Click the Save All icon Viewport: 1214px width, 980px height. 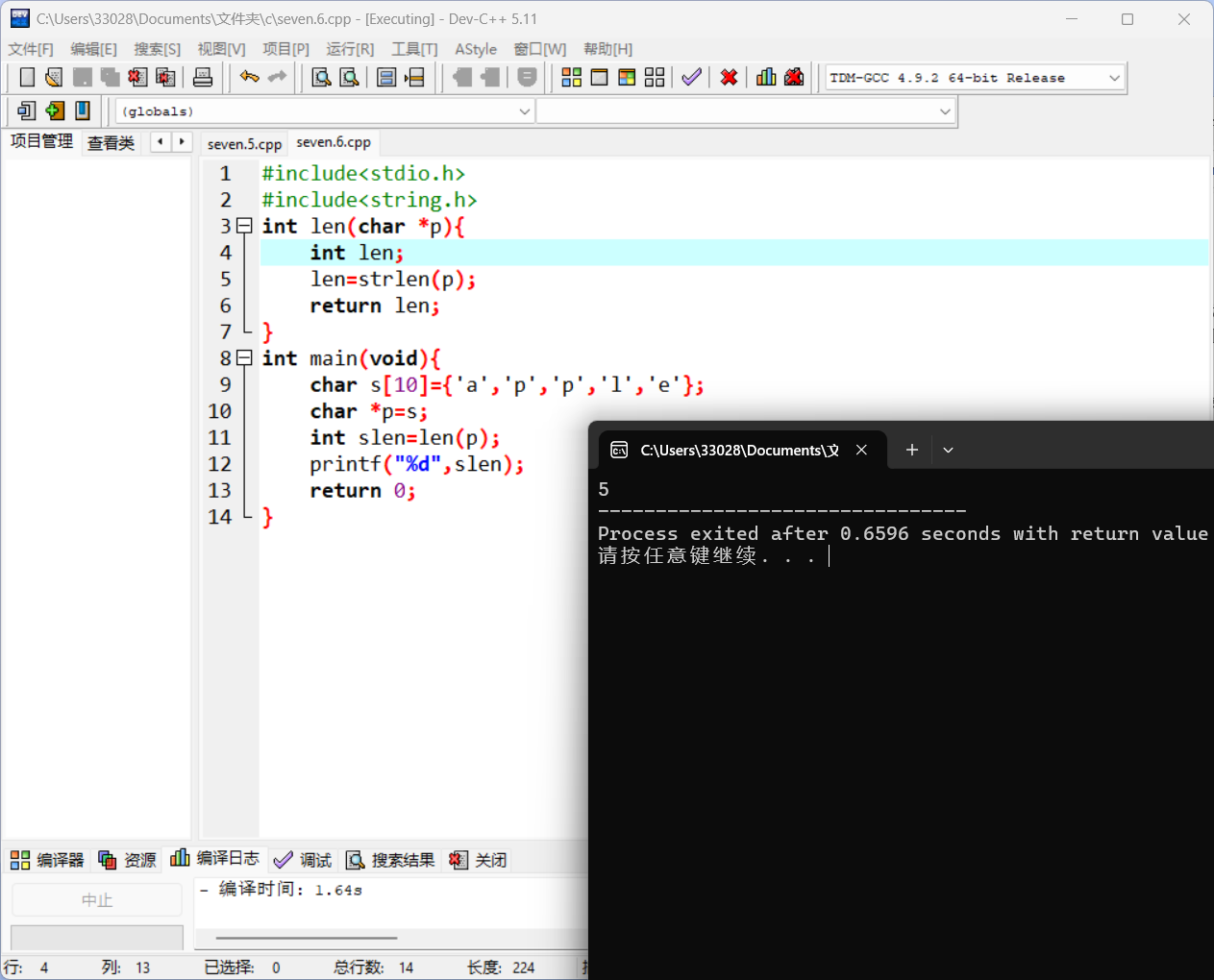tap(111, 77)
